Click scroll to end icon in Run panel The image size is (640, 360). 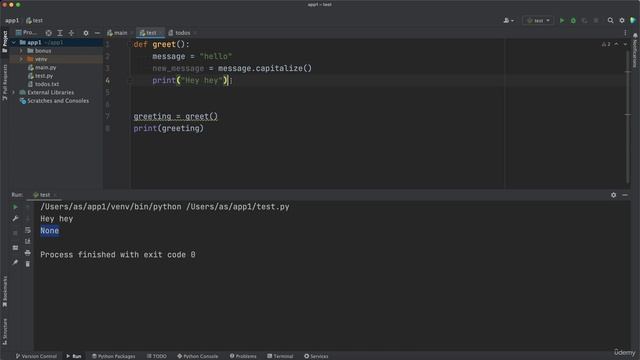click(27, 242)
